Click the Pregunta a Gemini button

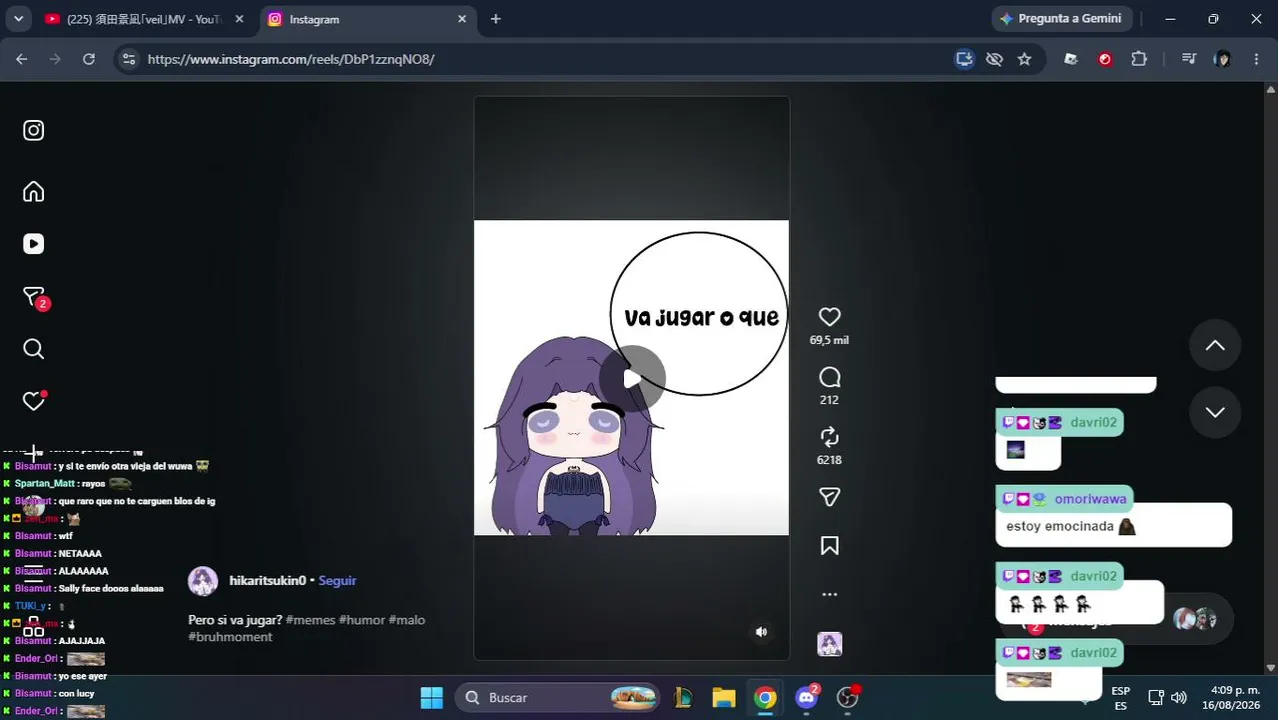coord(1061,19)
